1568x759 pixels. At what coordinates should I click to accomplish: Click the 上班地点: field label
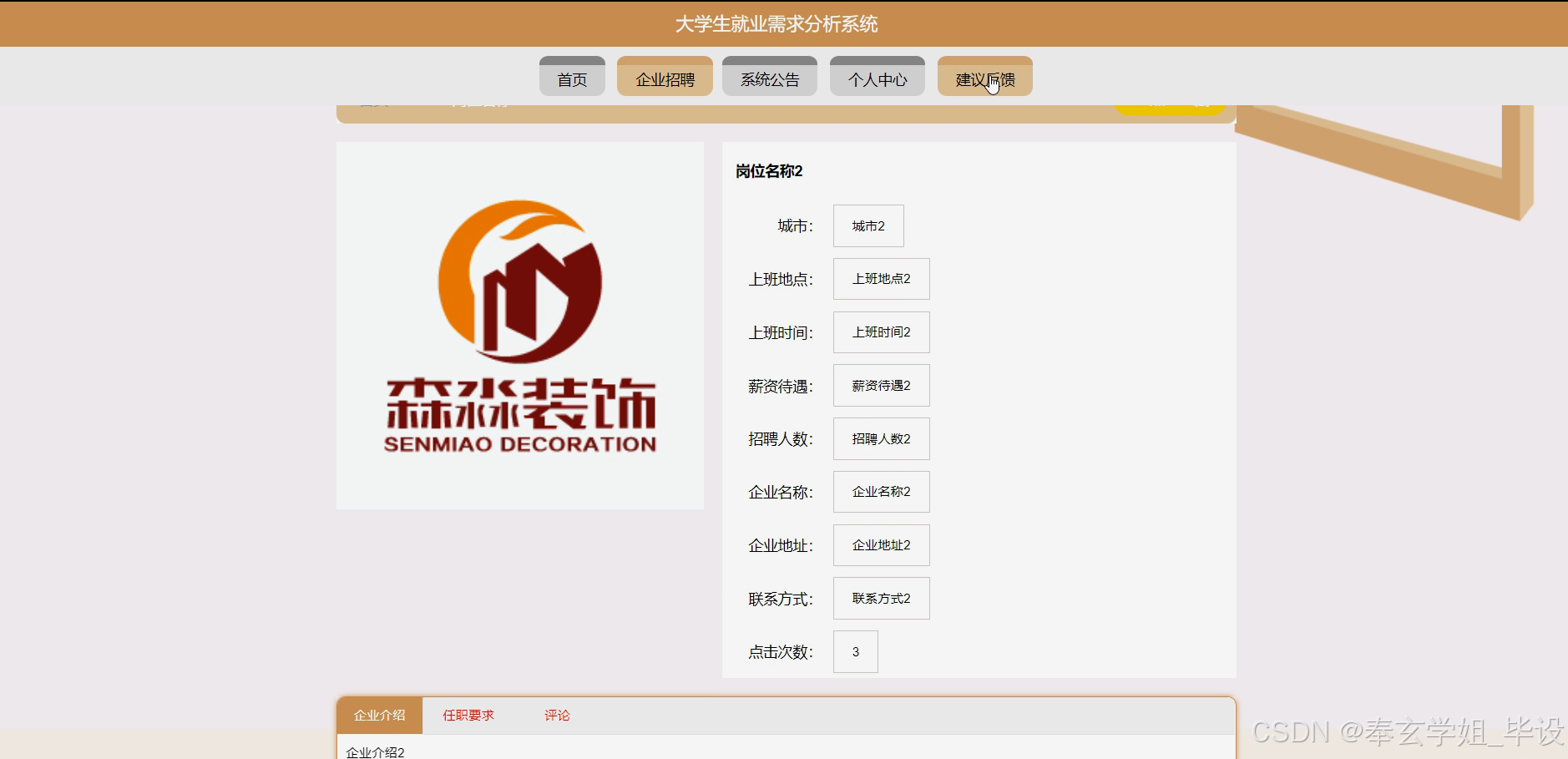[781, 280]
